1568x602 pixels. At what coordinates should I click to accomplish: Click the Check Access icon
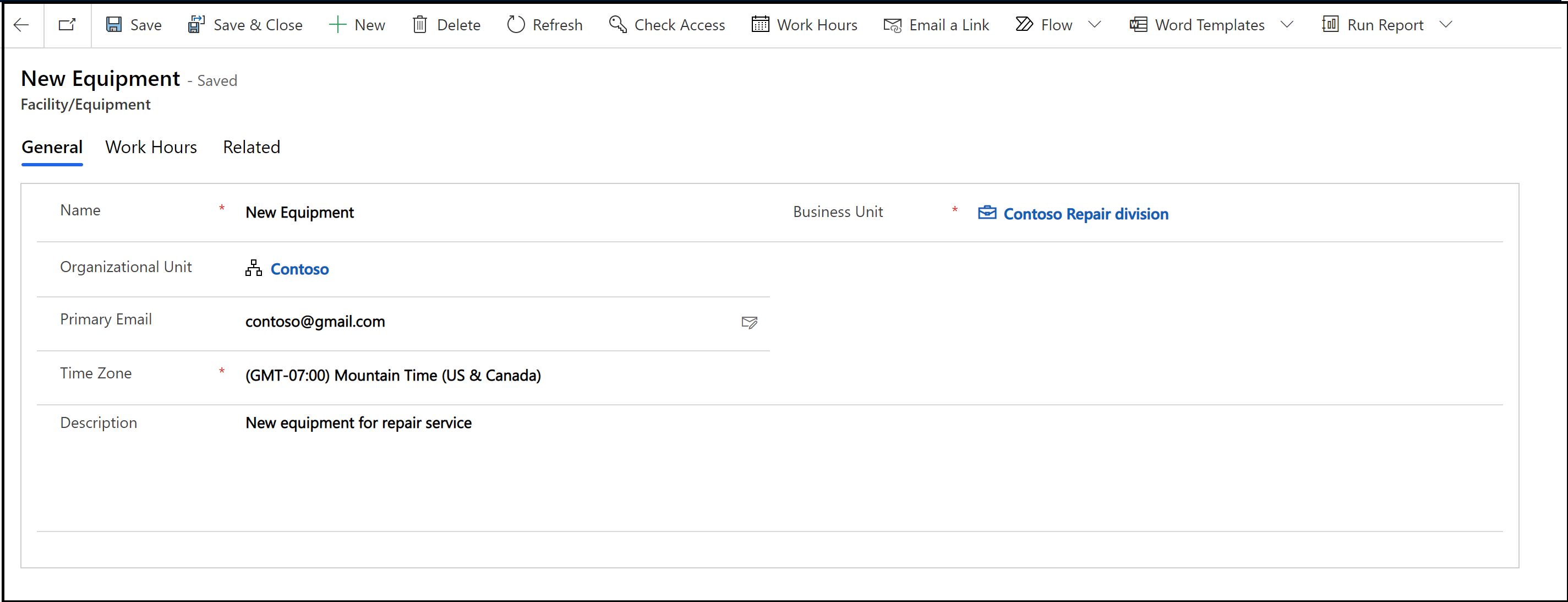617,24
